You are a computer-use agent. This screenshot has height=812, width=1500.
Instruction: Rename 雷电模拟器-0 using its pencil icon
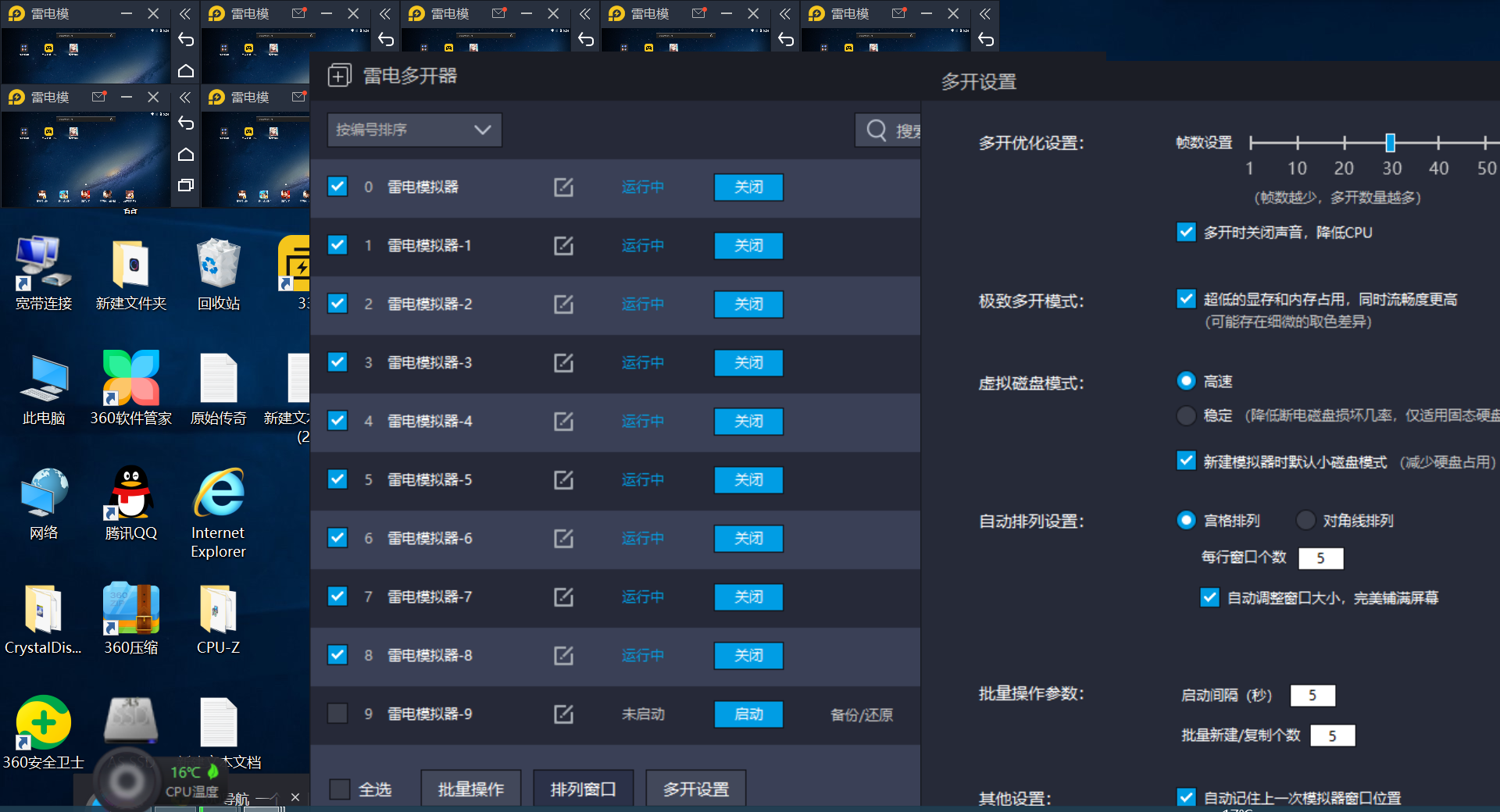point(563,187)
